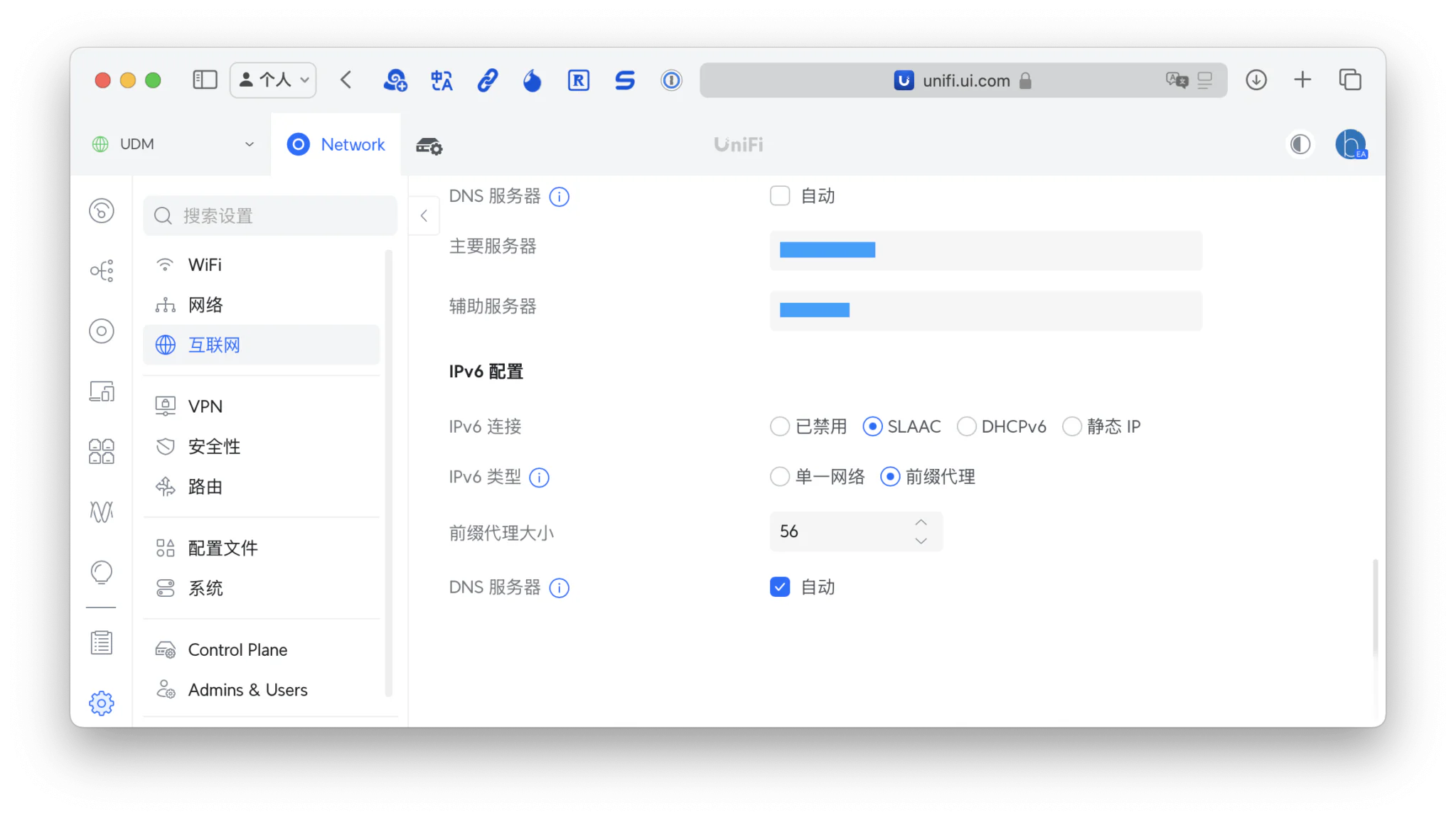The height and width of the screenshot is (820, 1456).
Task: Uncheck the IPv6 DNS 自动 checkbox
Action: (780, 587)
